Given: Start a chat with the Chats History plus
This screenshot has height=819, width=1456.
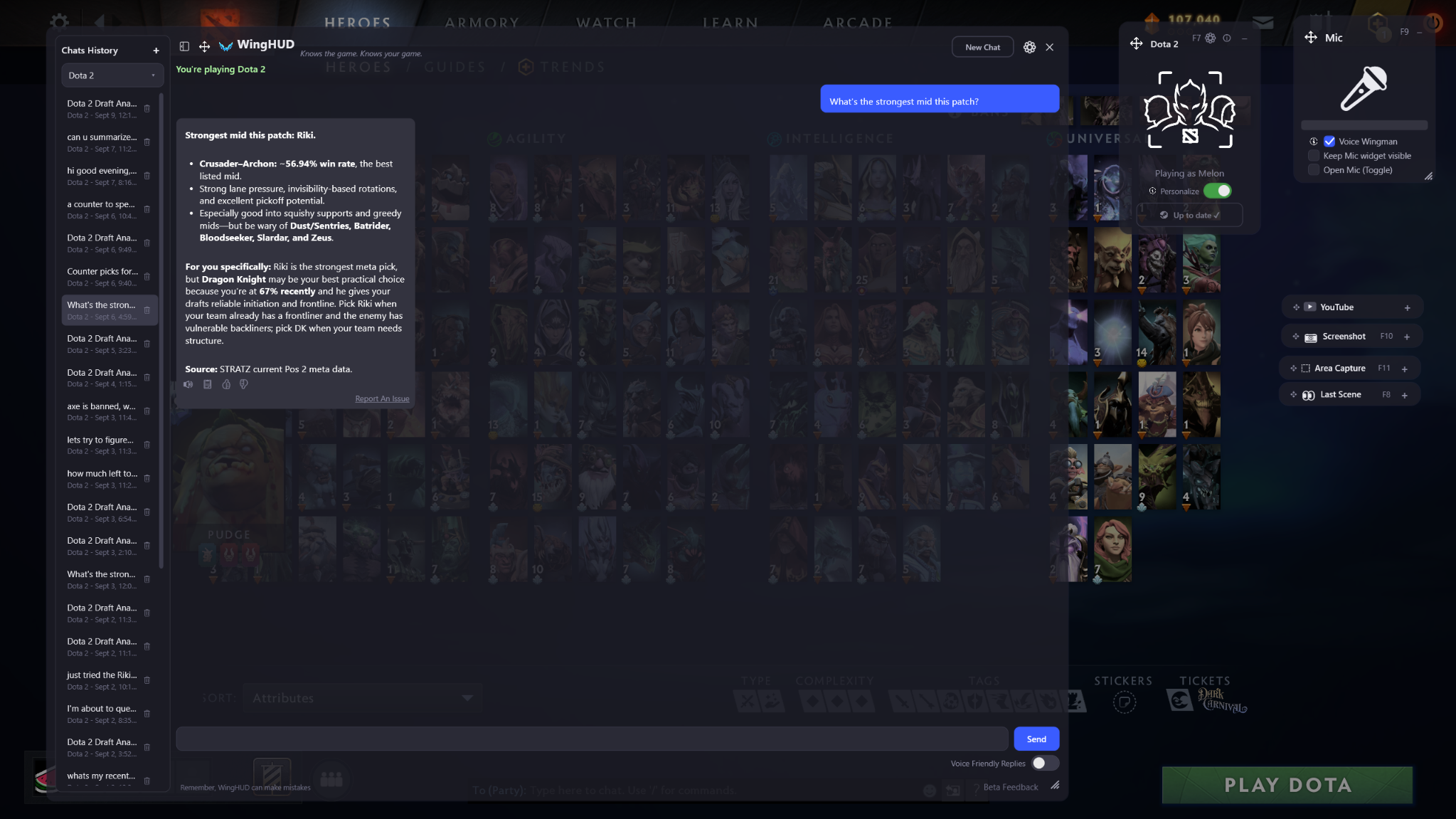Looking at the screenshot, I should pos(156,51).
